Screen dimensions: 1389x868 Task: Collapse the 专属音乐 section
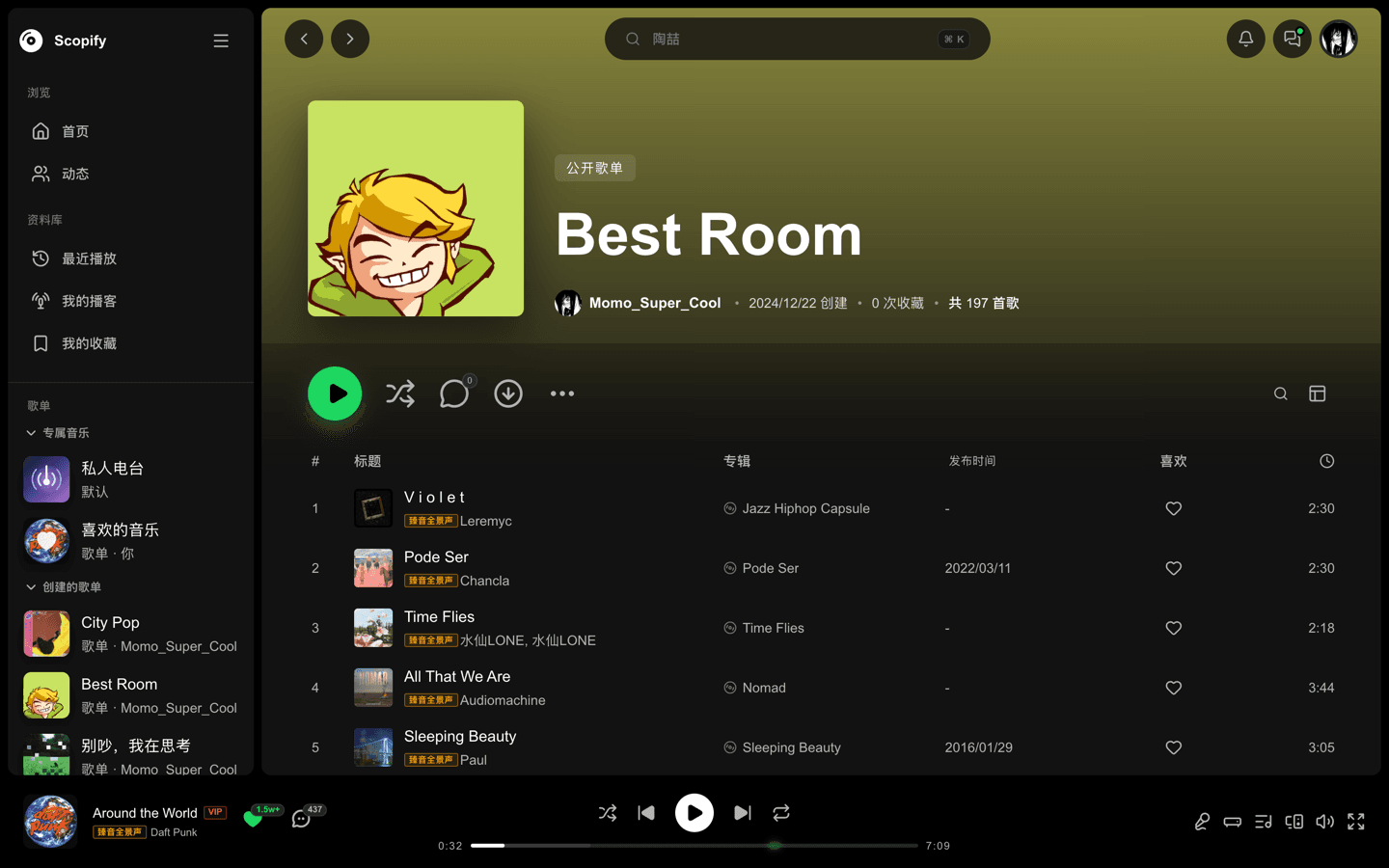pyautogui.click(x=58, y=433)
